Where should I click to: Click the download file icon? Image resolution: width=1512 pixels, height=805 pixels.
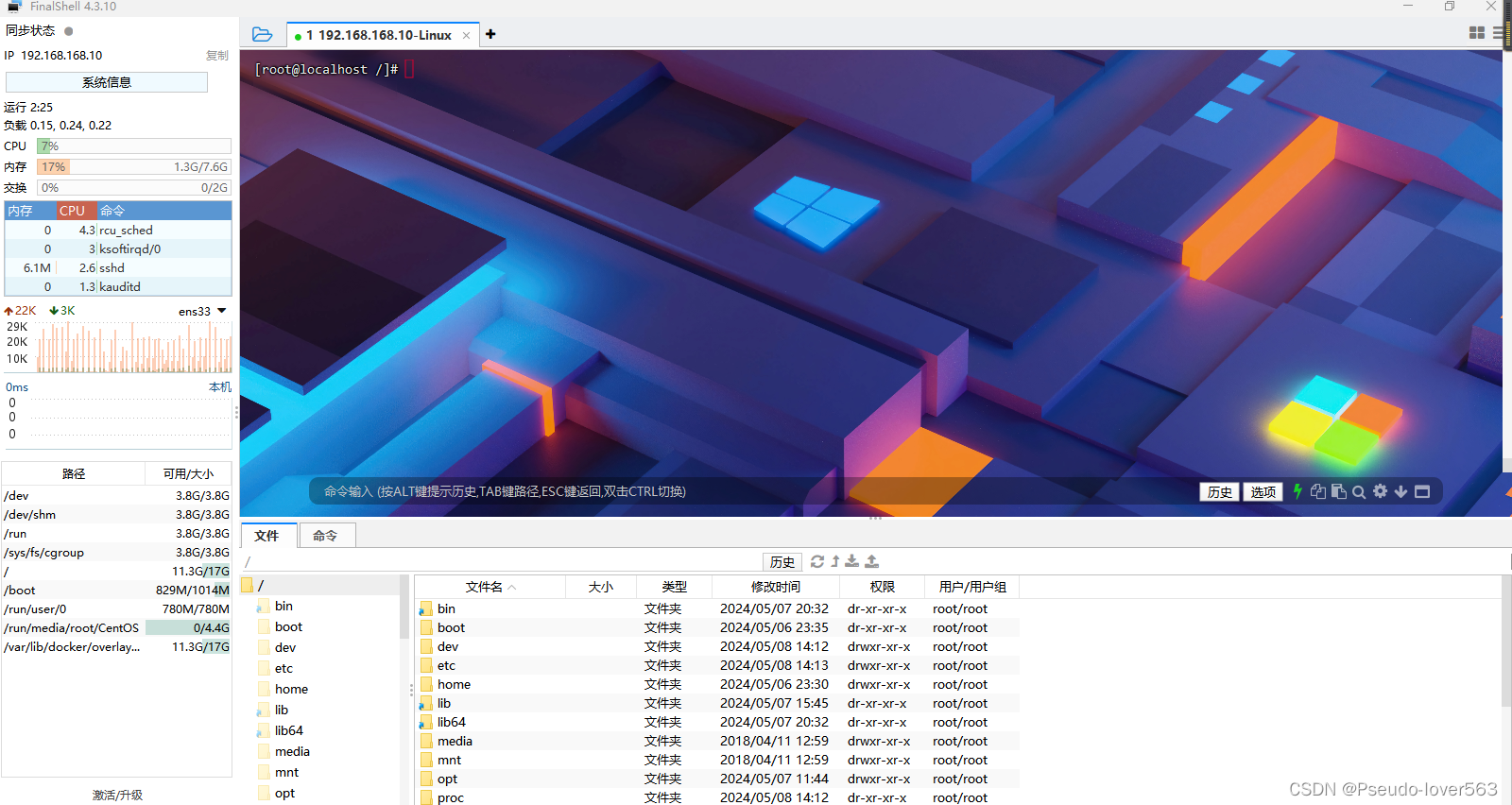coord(852,561)
